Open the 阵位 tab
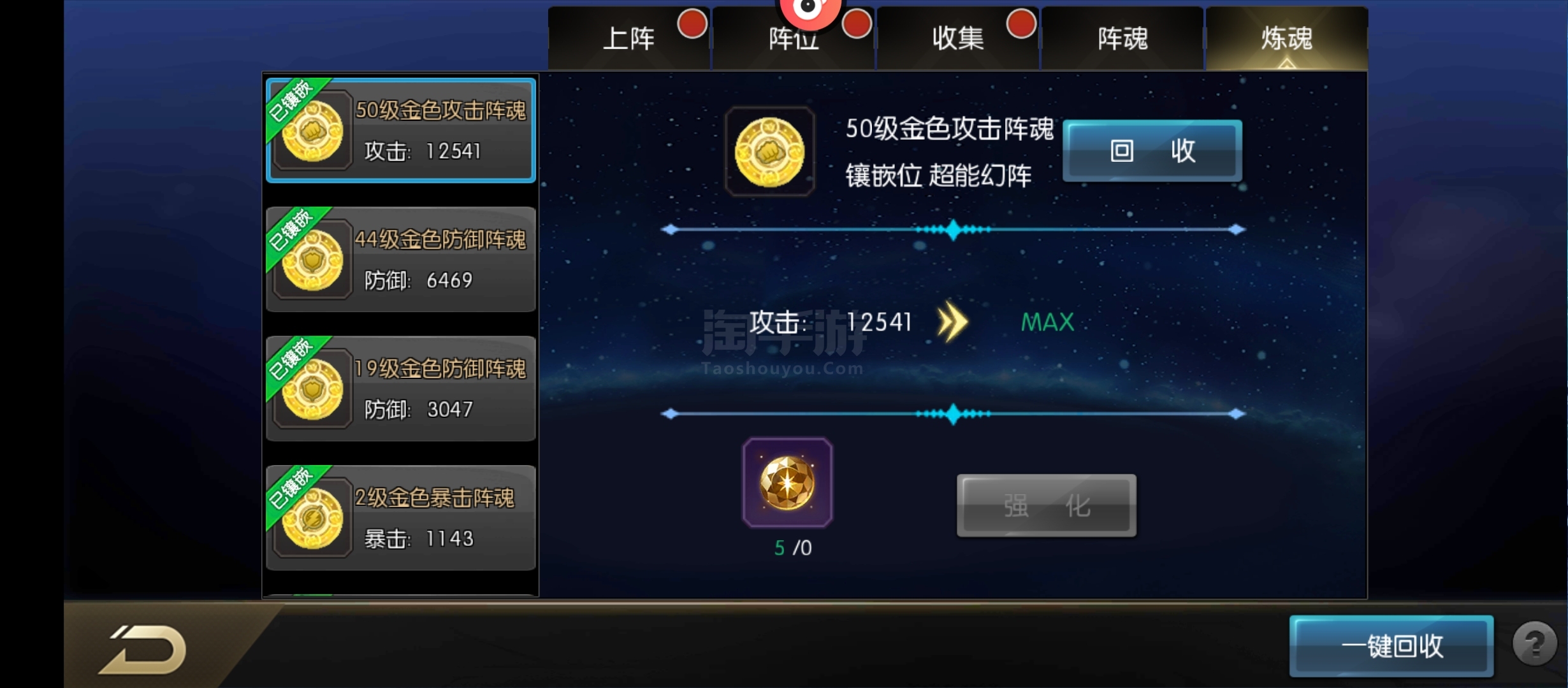 pos(793,38)
